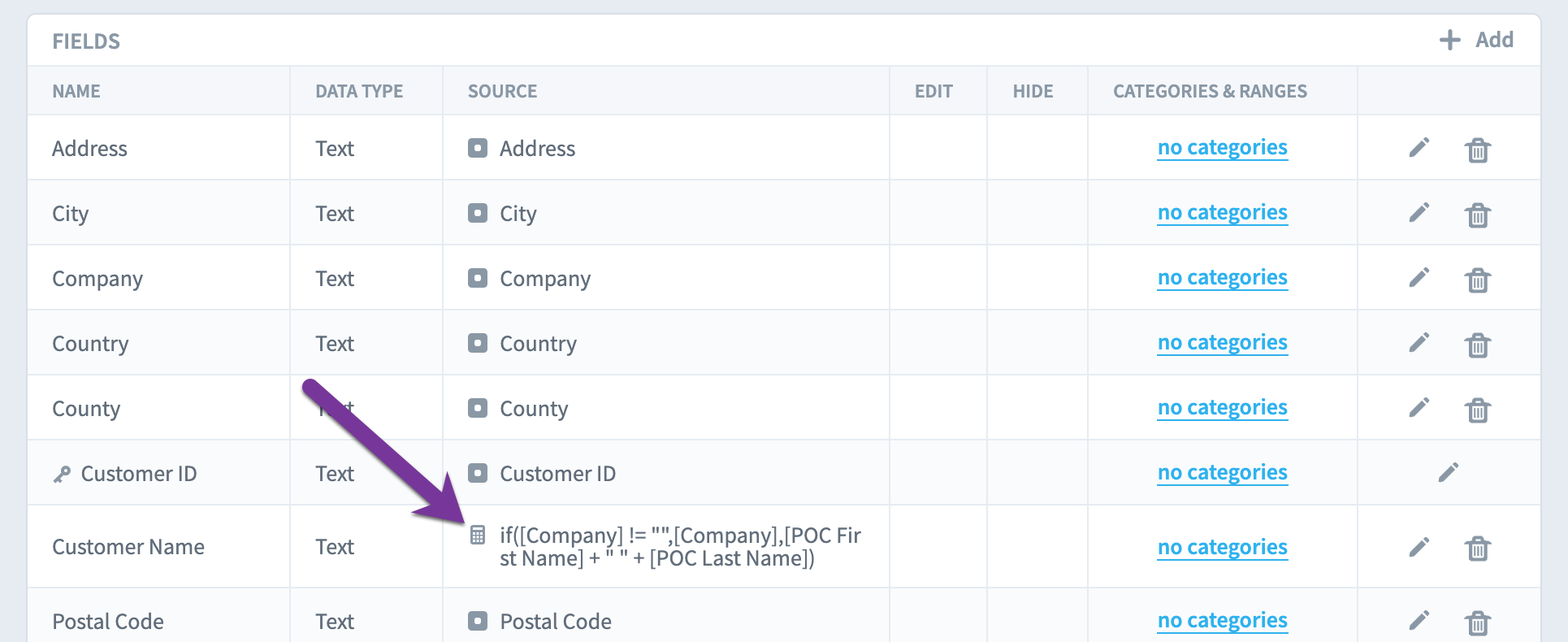Click the NAME column header
This screenshot has width=1568, height=642.
click(76, 91)
